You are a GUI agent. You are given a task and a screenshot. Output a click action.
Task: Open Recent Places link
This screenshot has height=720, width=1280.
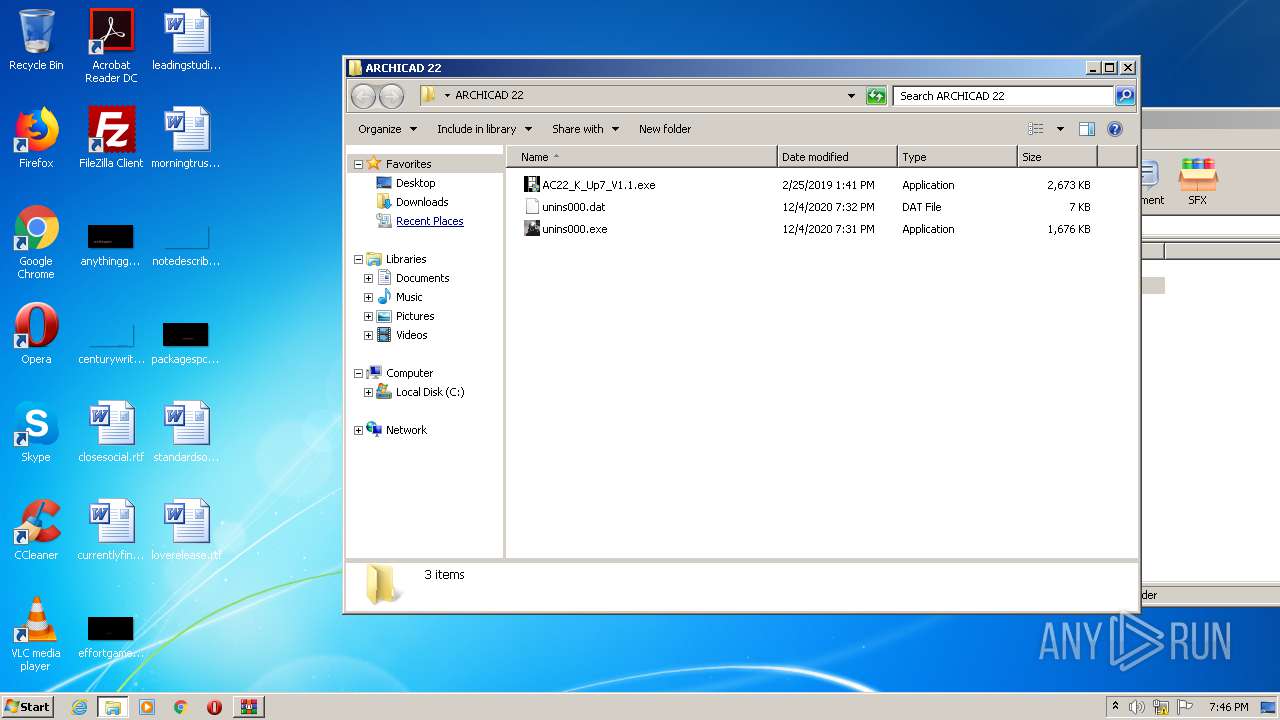click(x=429, y=221)
